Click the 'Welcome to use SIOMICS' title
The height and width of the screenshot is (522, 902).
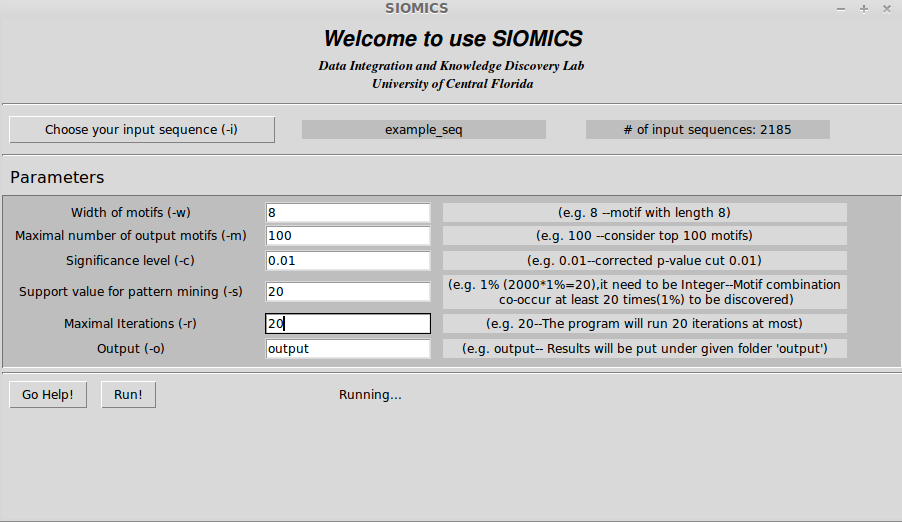pyautogui.click(x=453, y=39)
